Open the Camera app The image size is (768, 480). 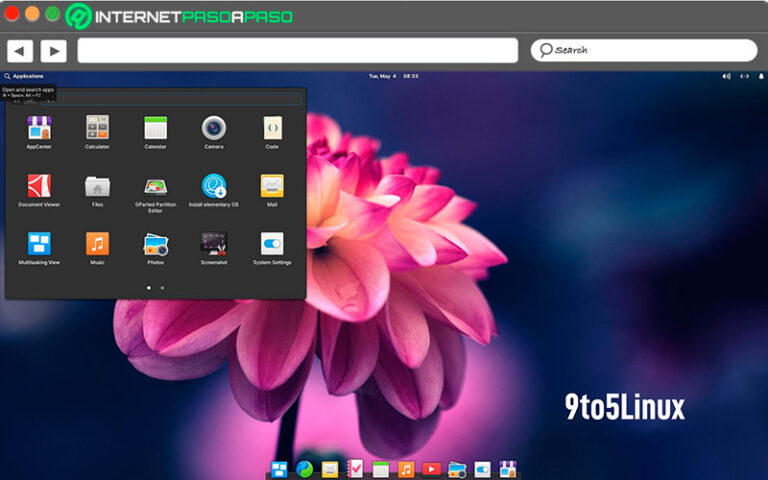click(214, 129)
